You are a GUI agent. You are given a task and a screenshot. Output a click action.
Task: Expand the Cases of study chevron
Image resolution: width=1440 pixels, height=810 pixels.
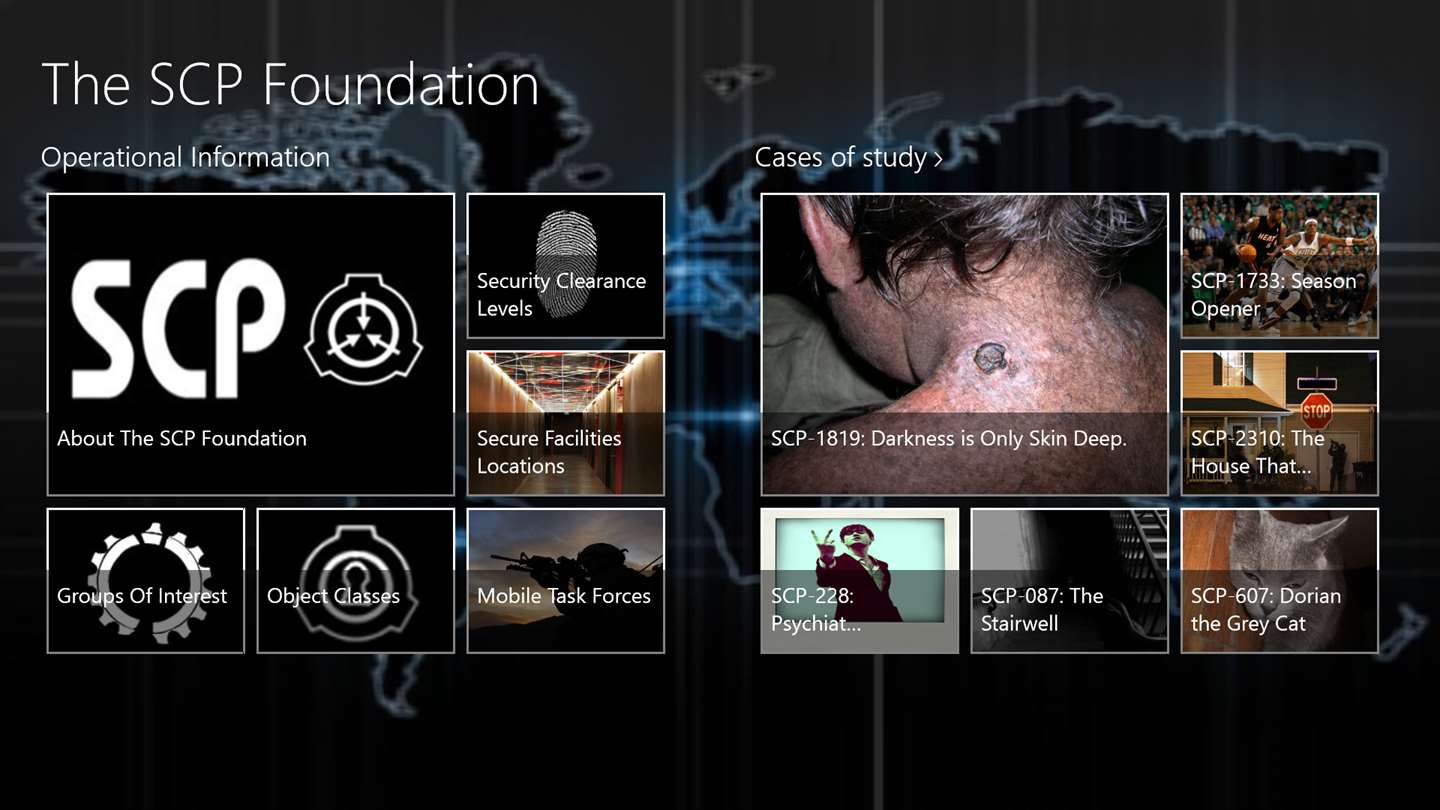pos(938,159)
